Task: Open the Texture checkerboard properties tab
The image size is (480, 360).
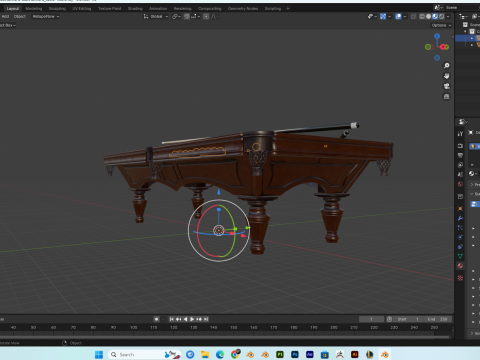Action: [460, 278]
